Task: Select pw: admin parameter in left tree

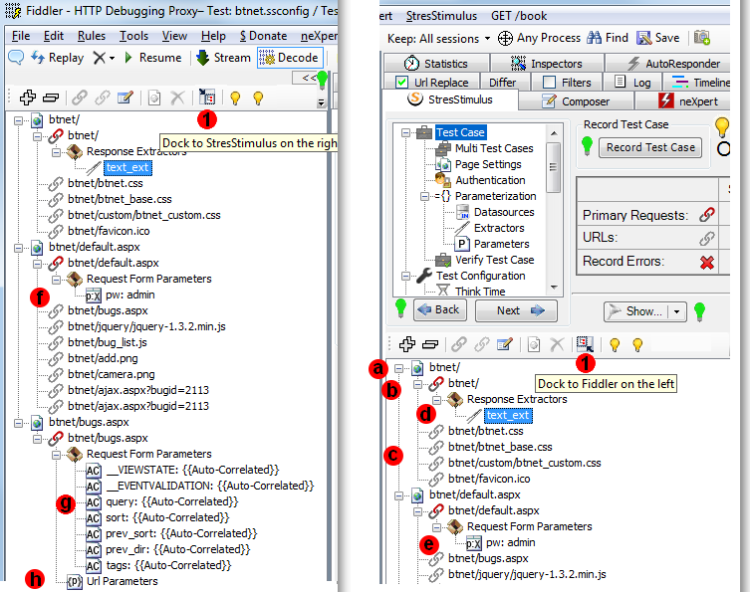Action: coord(130,295)
